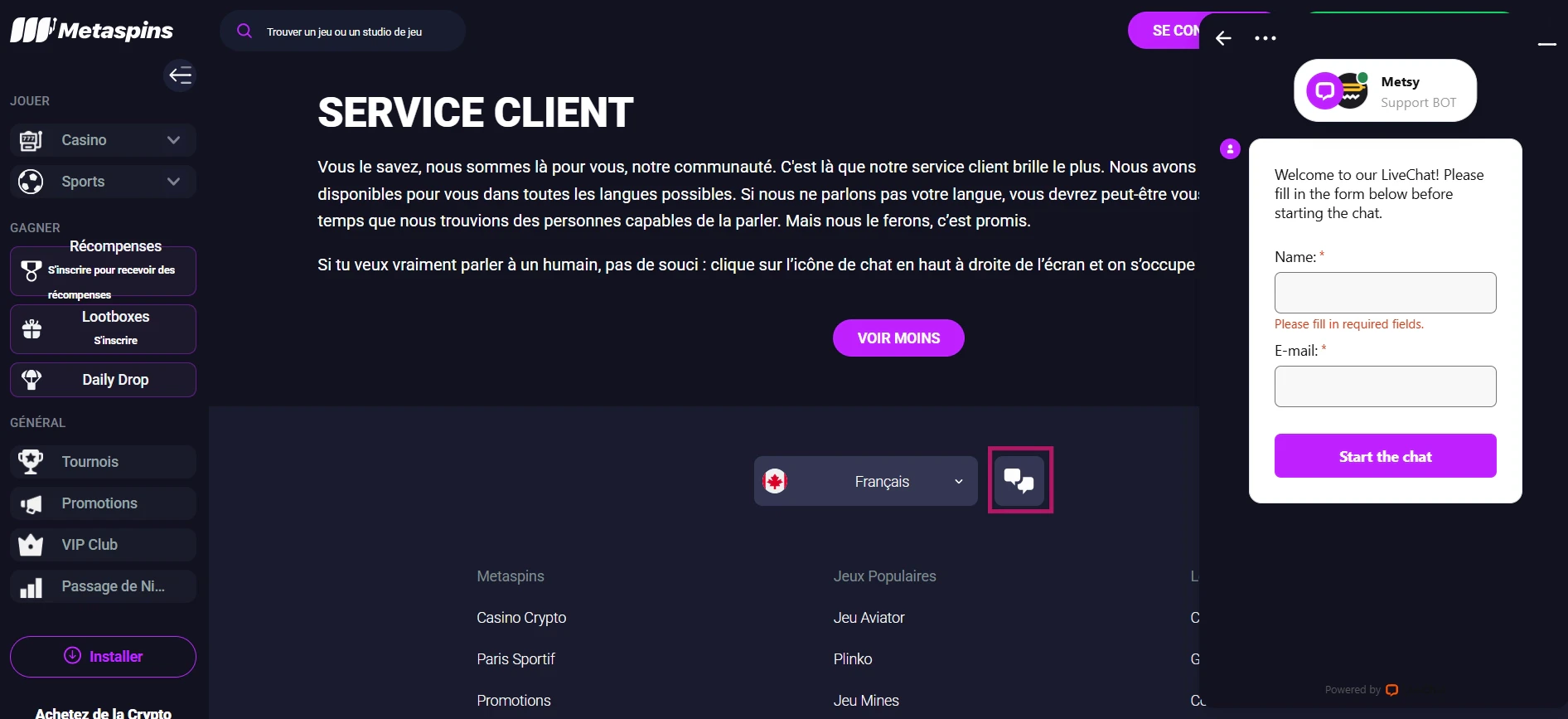Open Daily Drop

click(103, 380)
